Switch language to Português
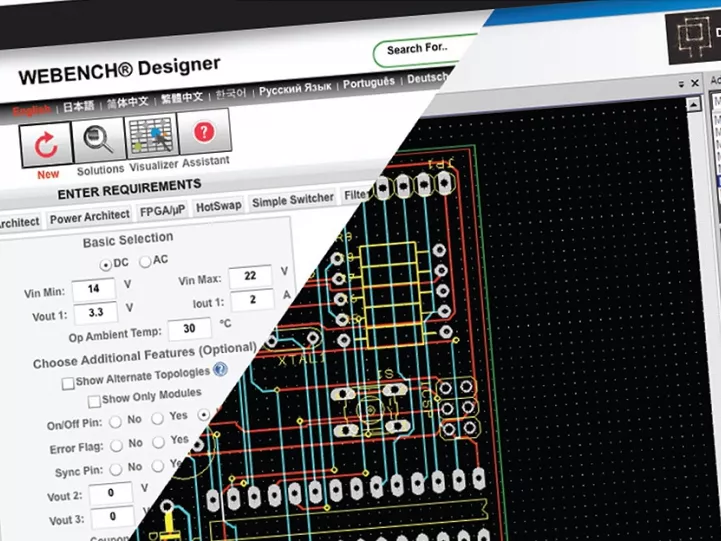This screenshot has height=541, width=721. coord(369,83)
